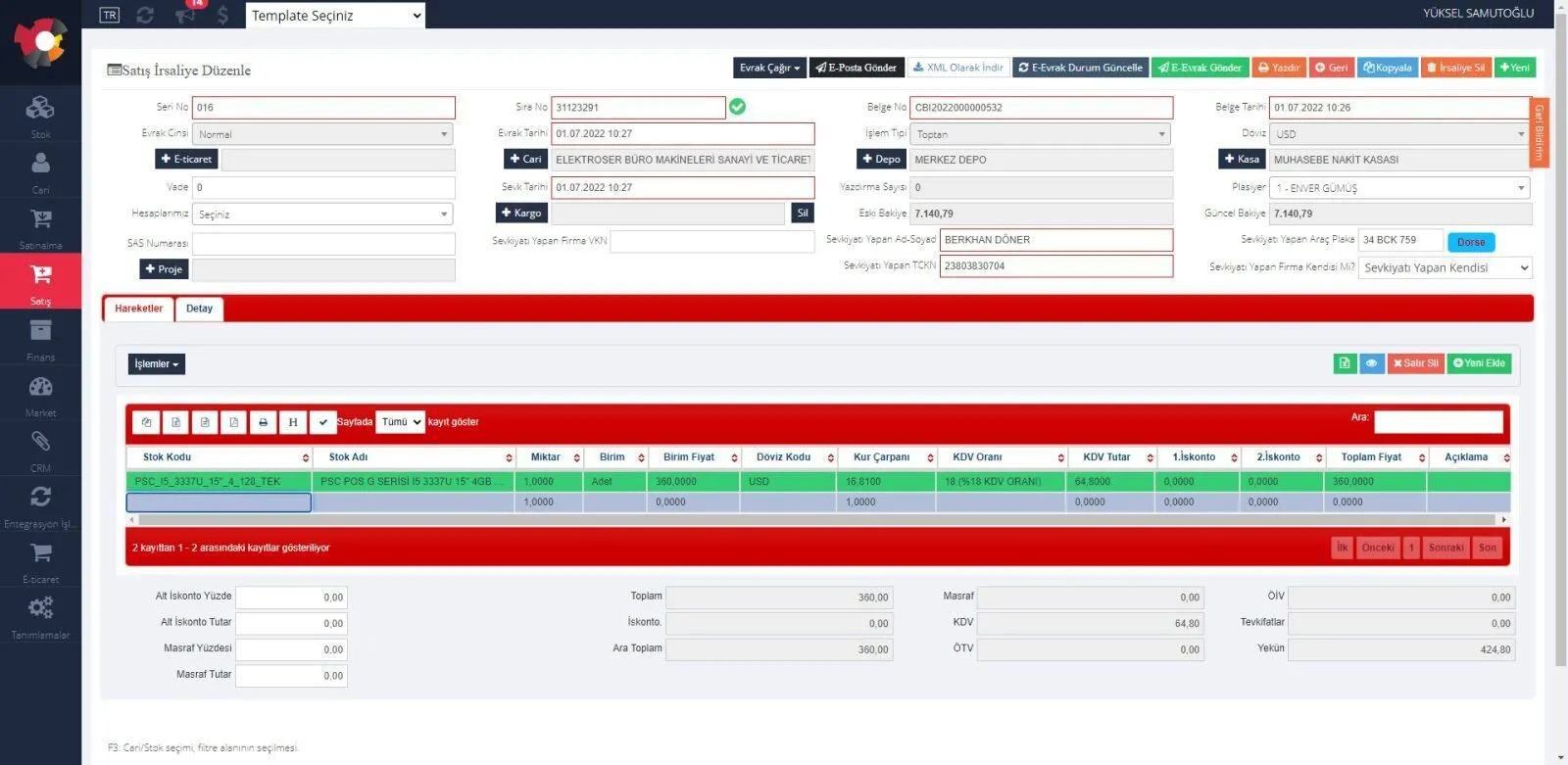Open the Stok module in sidebar
Image resolution: width=1568 pixels, height=765 pixels.
(x=40, y=114)
